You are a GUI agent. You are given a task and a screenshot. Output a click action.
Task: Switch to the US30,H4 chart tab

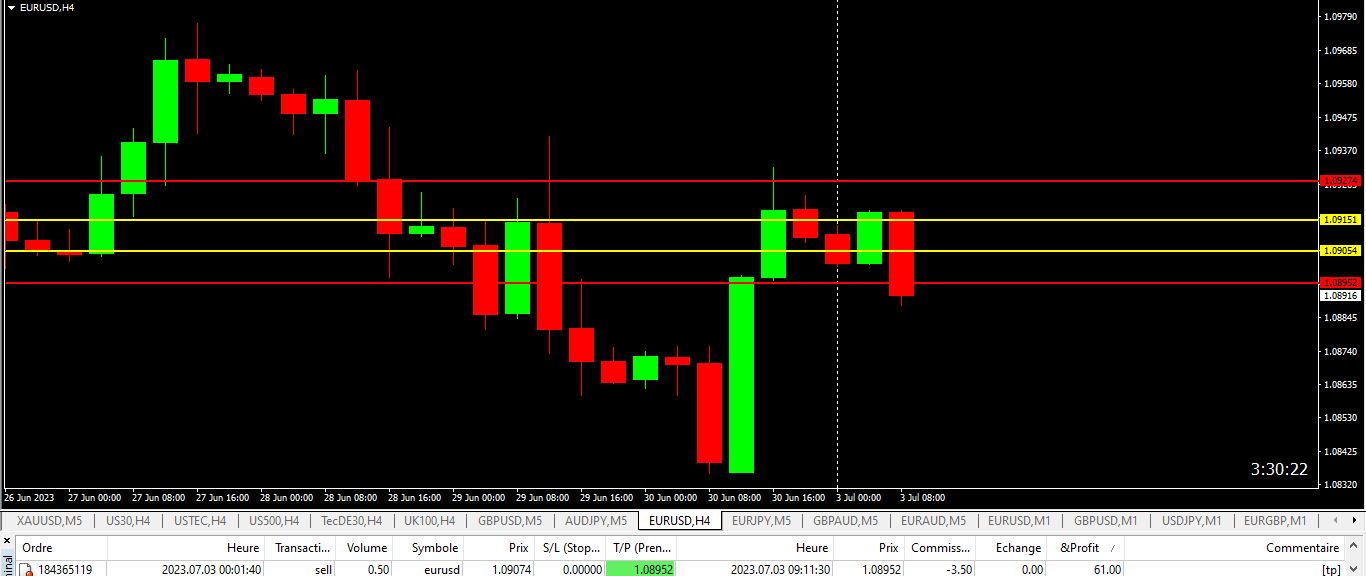point(128,521)
